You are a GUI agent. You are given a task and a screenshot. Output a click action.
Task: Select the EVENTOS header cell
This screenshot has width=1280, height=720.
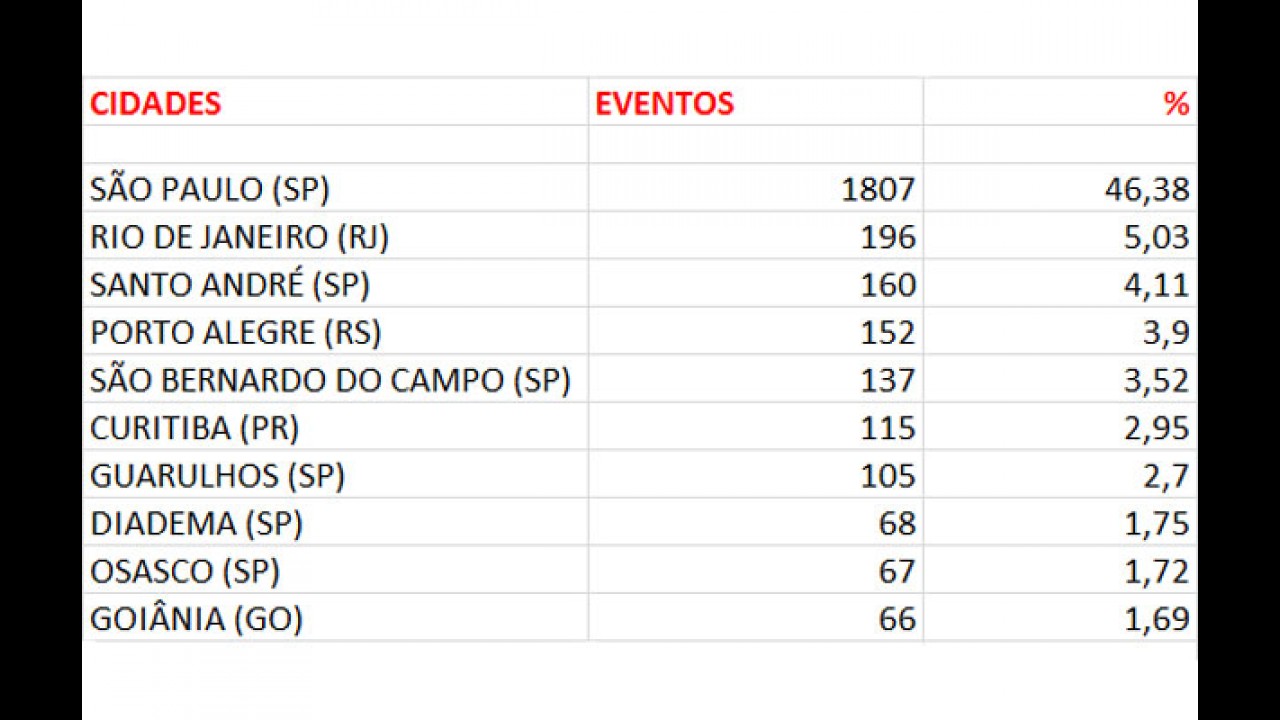tap(756, 102)
